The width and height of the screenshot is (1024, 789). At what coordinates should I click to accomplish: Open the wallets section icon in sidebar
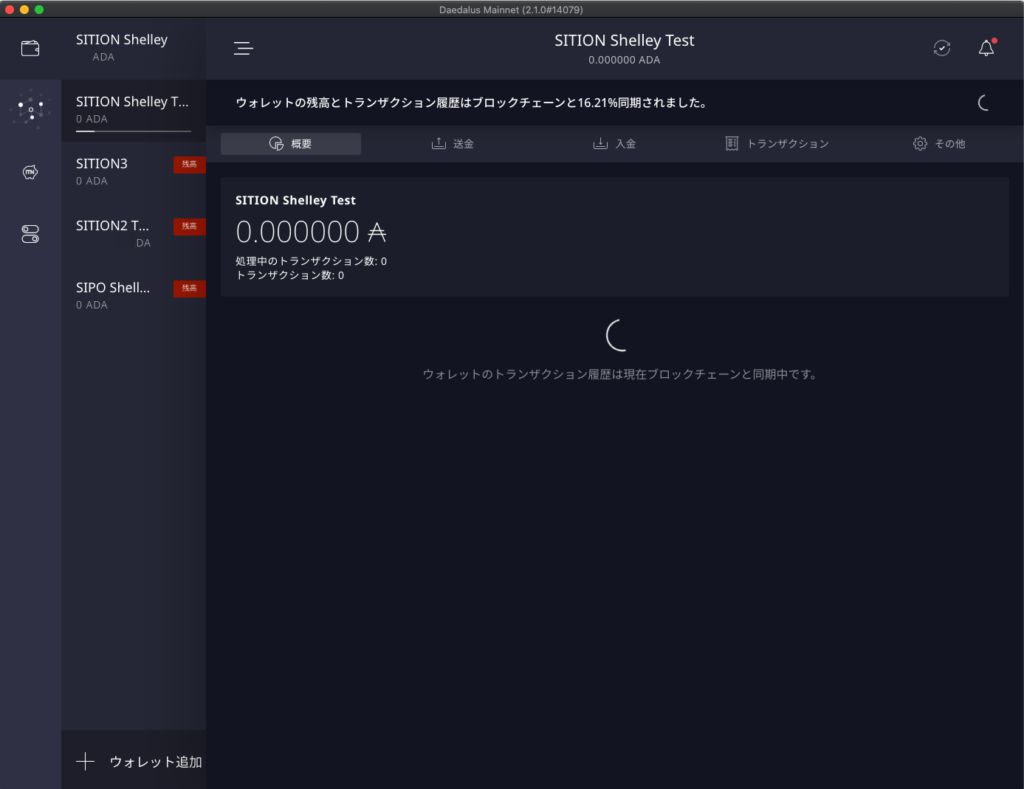tap(30, 48)
